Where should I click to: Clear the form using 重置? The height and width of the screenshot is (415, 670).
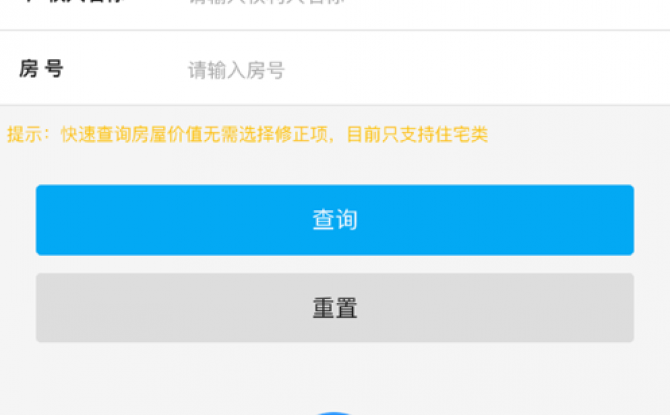pyautogui.click(x=335, y=308)
